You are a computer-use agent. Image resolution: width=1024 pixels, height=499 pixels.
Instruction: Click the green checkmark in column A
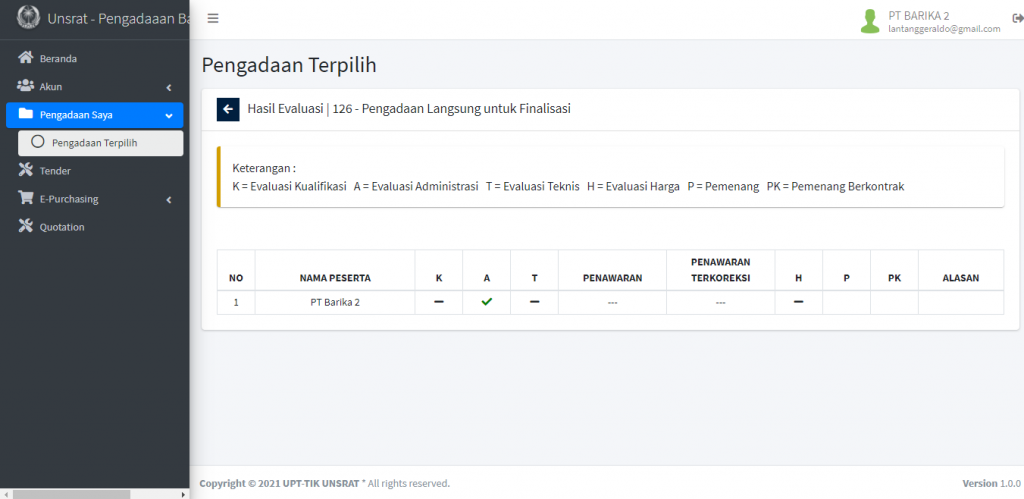point(487,302)
